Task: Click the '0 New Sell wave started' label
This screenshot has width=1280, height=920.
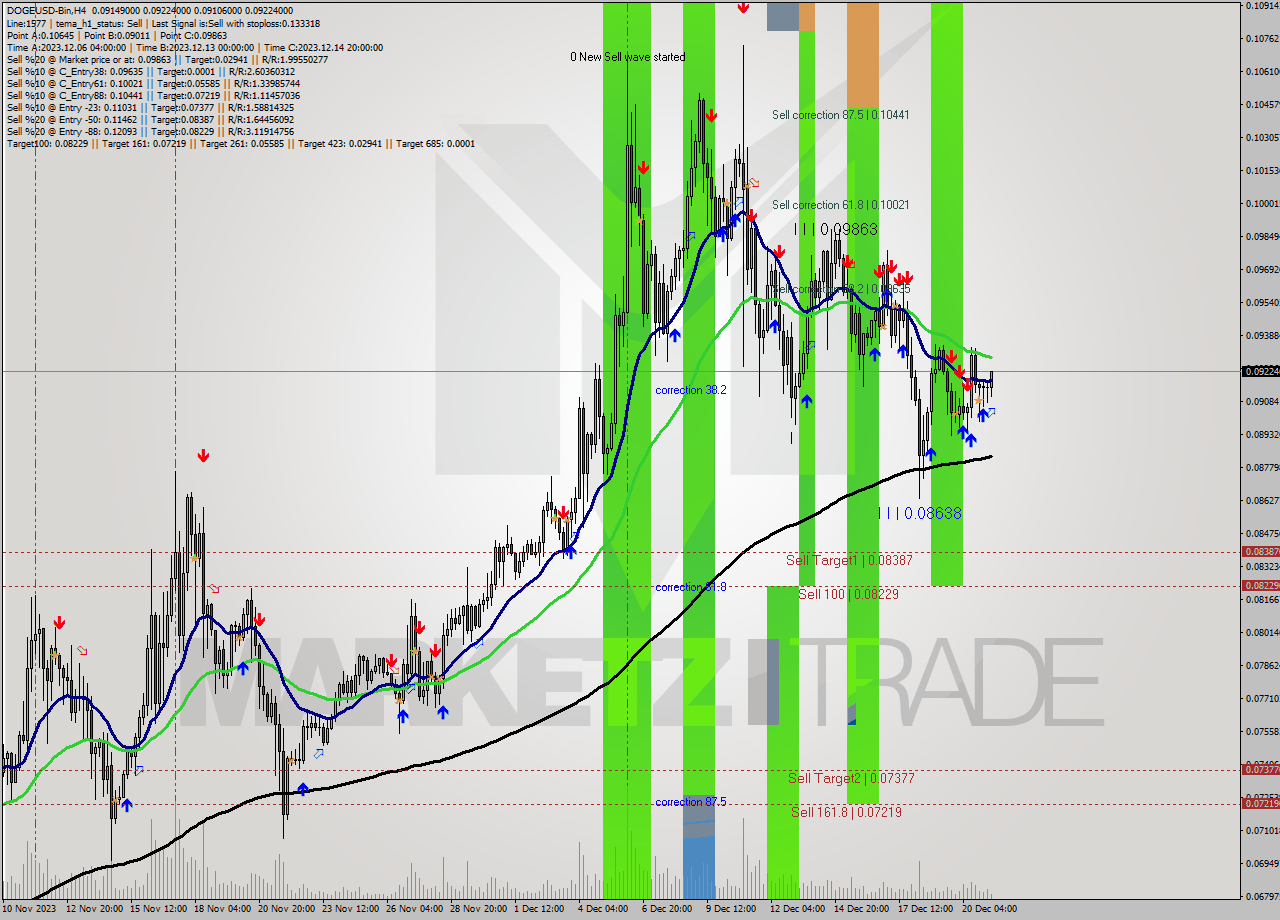Action: 628,57
